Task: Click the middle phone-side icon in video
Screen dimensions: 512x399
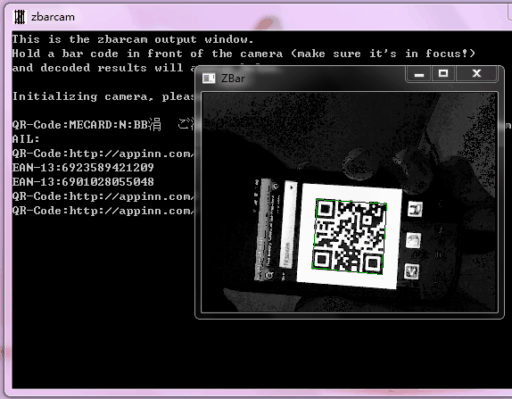Action: 413,240
